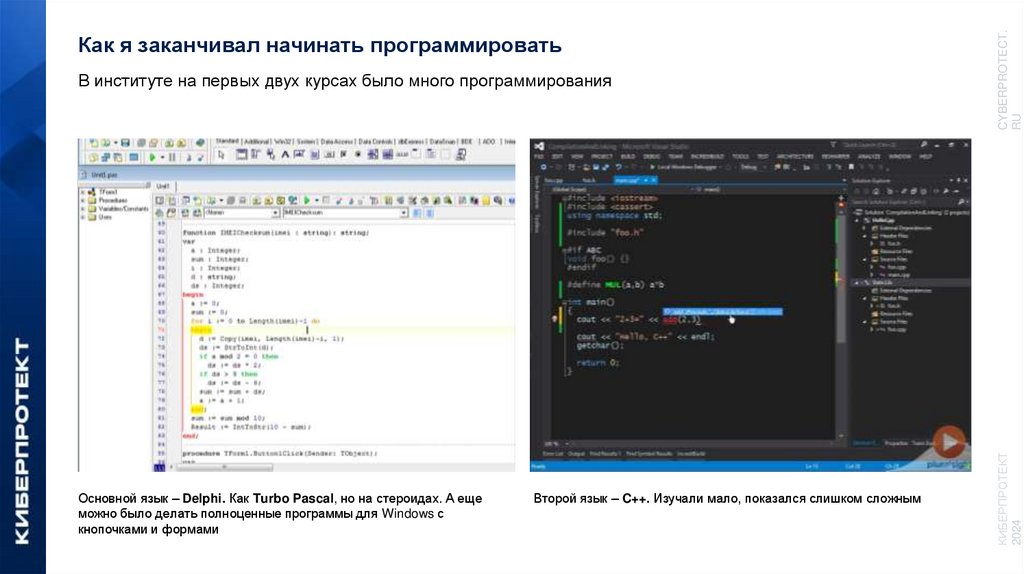Select the StaticLib project row
The width and height of the screenshot is (1024, 574).
click(x=910, y=283)
